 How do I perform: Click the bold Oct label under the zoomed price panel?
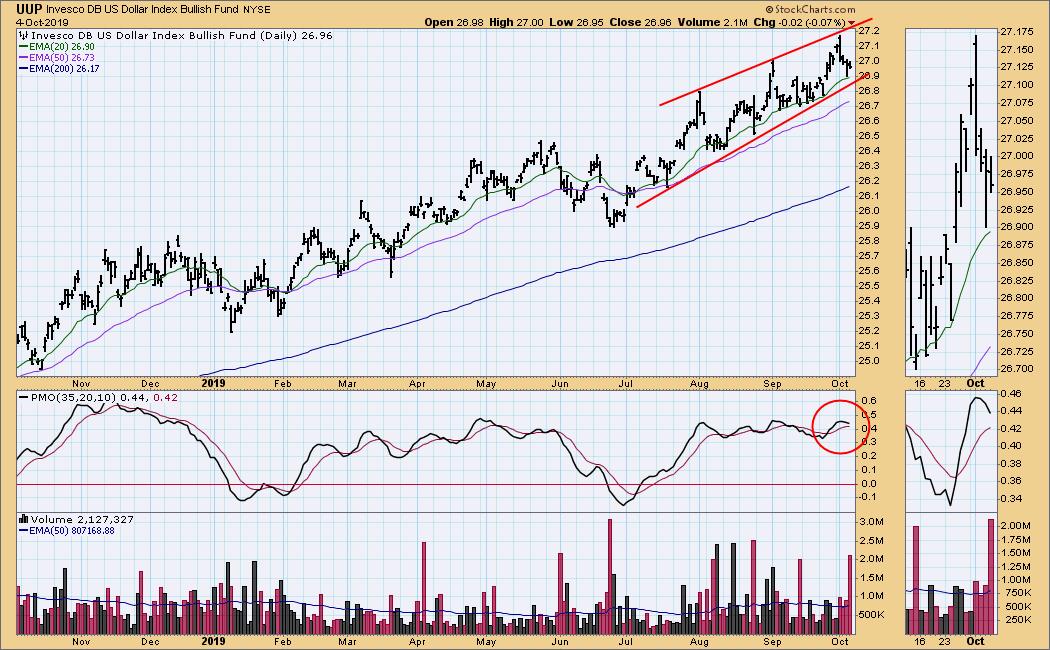coord(975,384)
